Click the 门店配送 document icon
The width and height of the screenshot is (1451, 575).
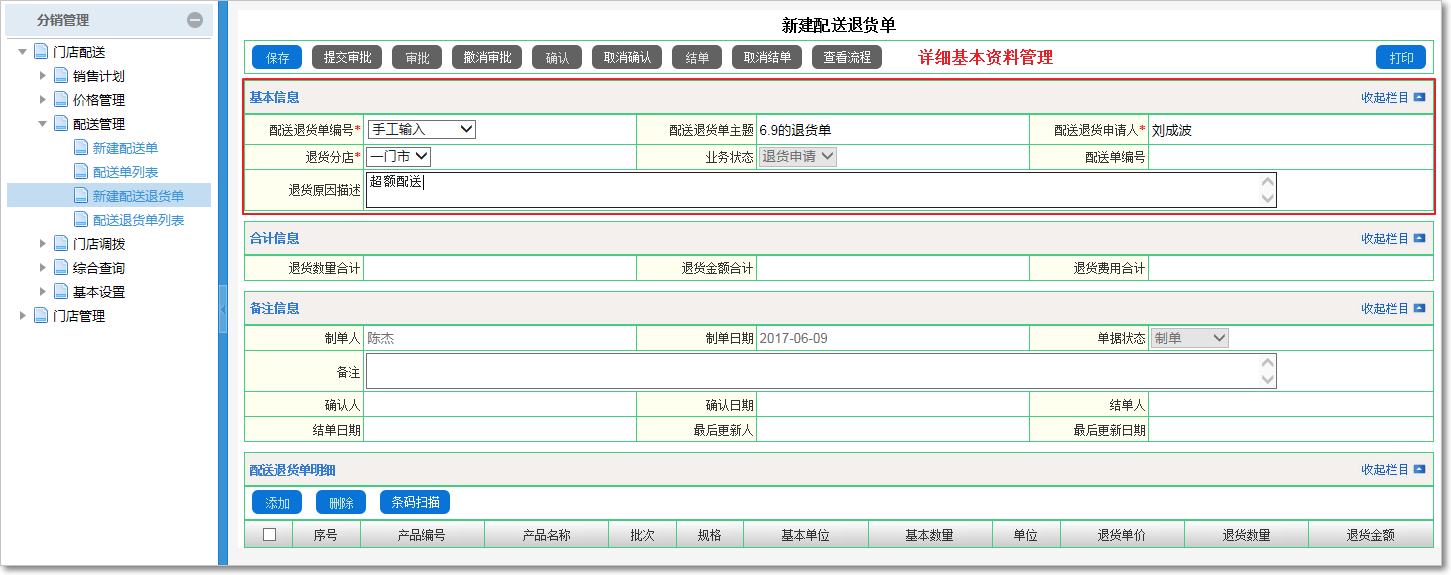(41, 52)
